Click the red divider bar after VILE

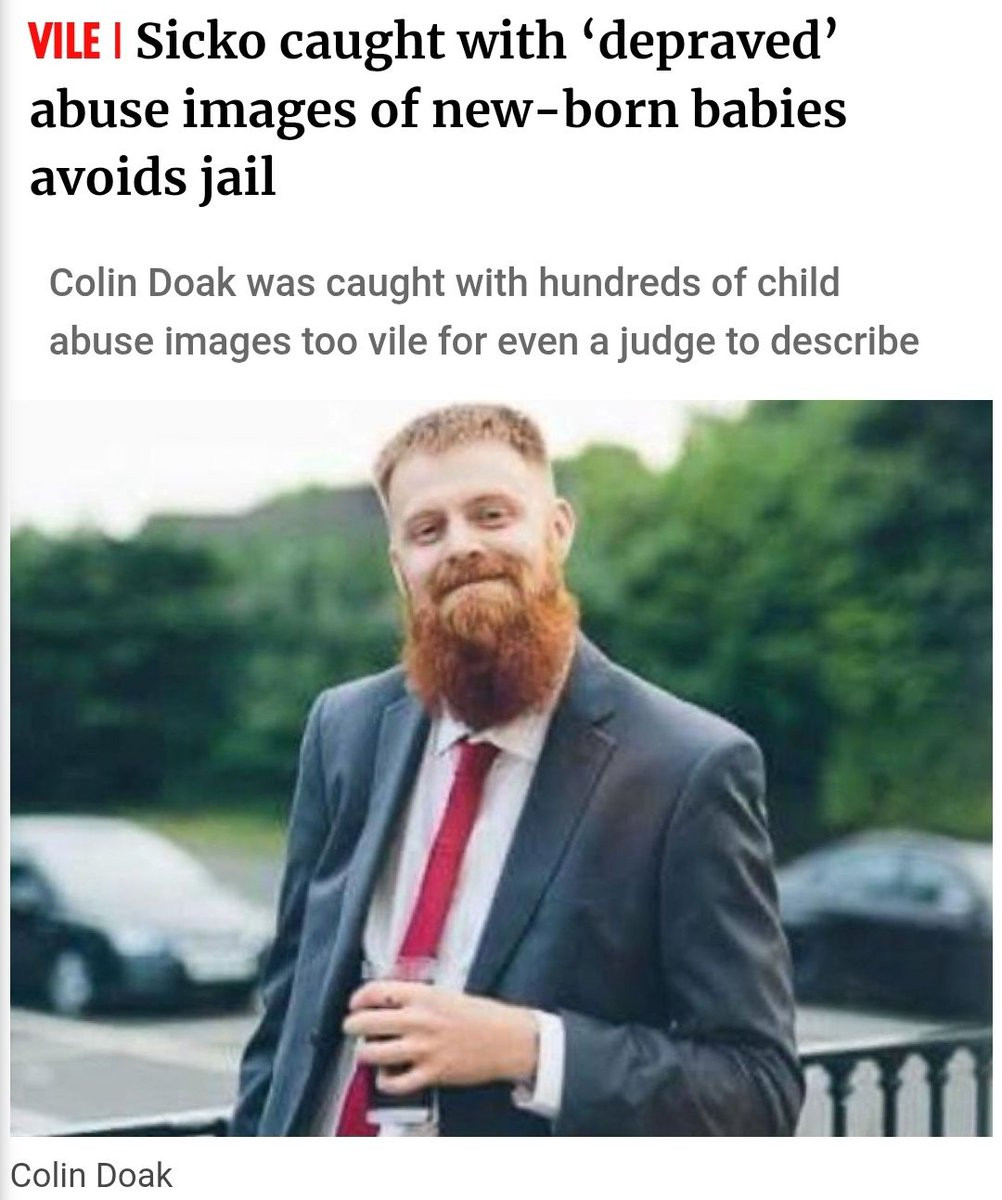click(x=119, y=47)
